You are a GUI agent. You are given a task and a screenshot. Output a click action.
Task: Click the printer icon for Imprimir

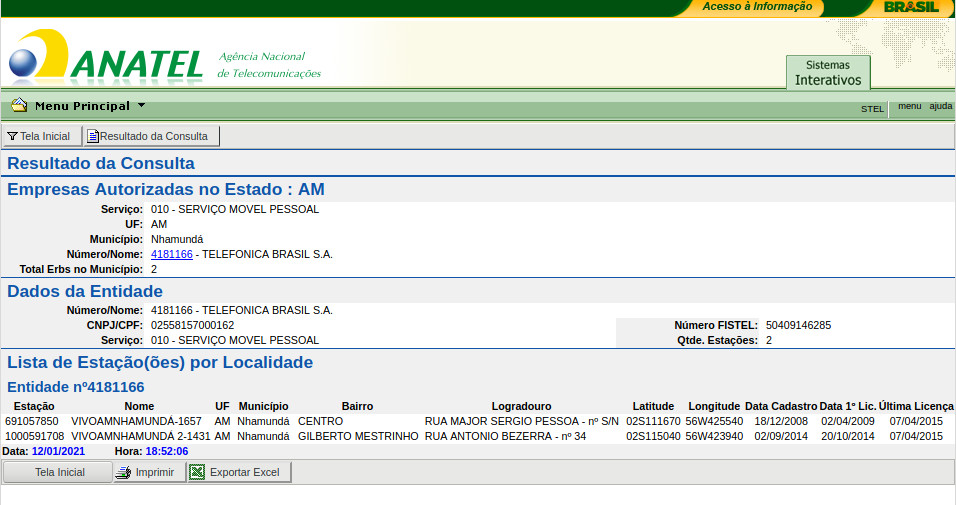[x=123, y=472]
